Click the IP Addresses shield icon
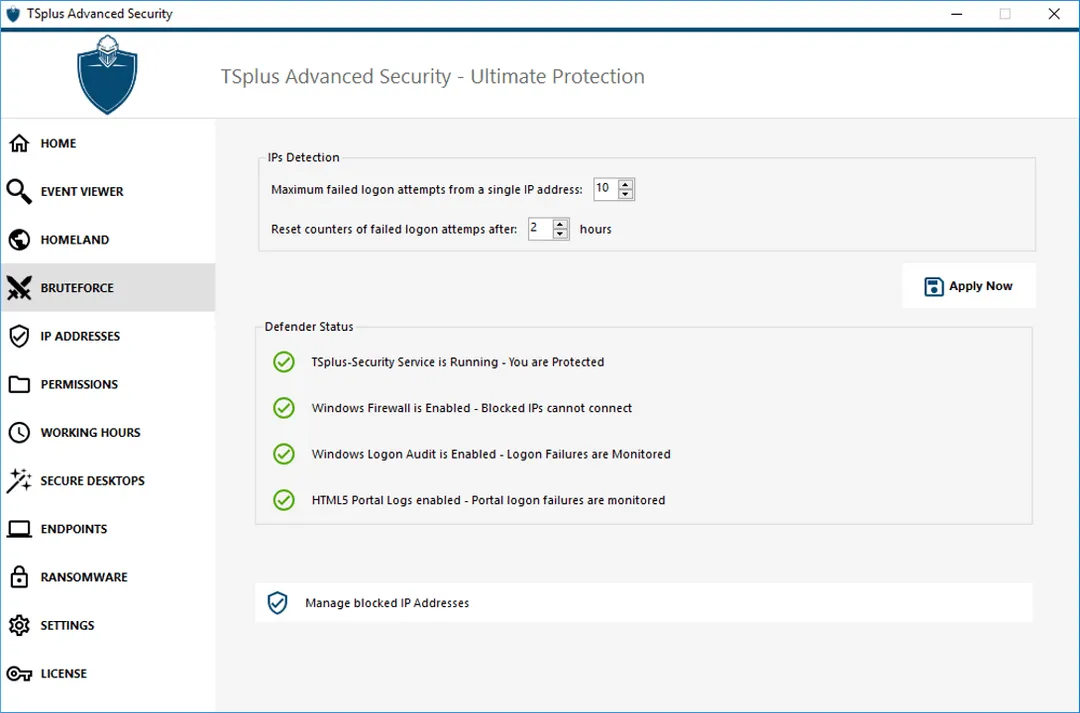Screen dimensions: 1080x713 coord(19,336)
